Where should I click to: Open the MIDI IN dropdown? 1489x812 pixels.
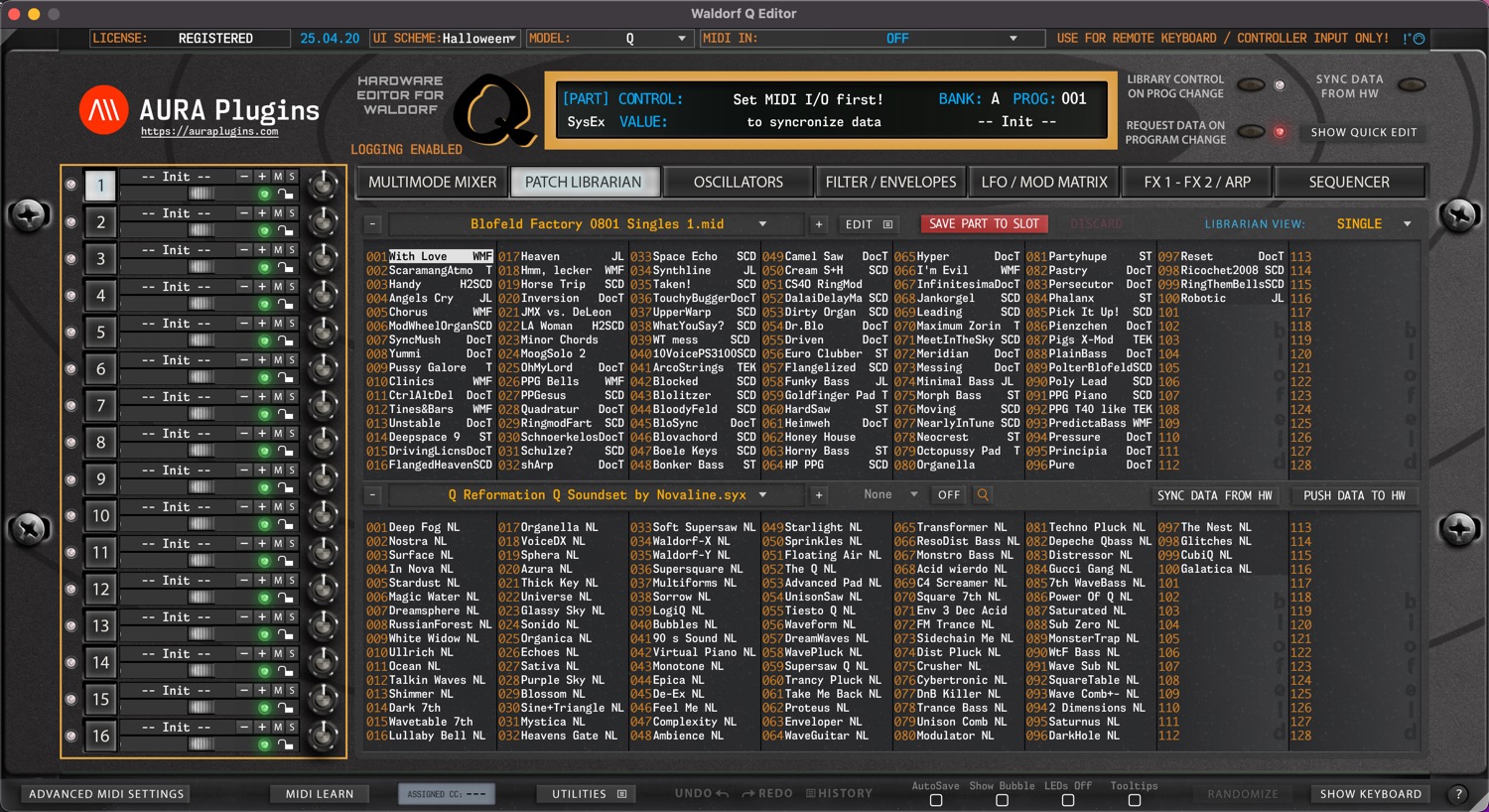coord(873,39)
